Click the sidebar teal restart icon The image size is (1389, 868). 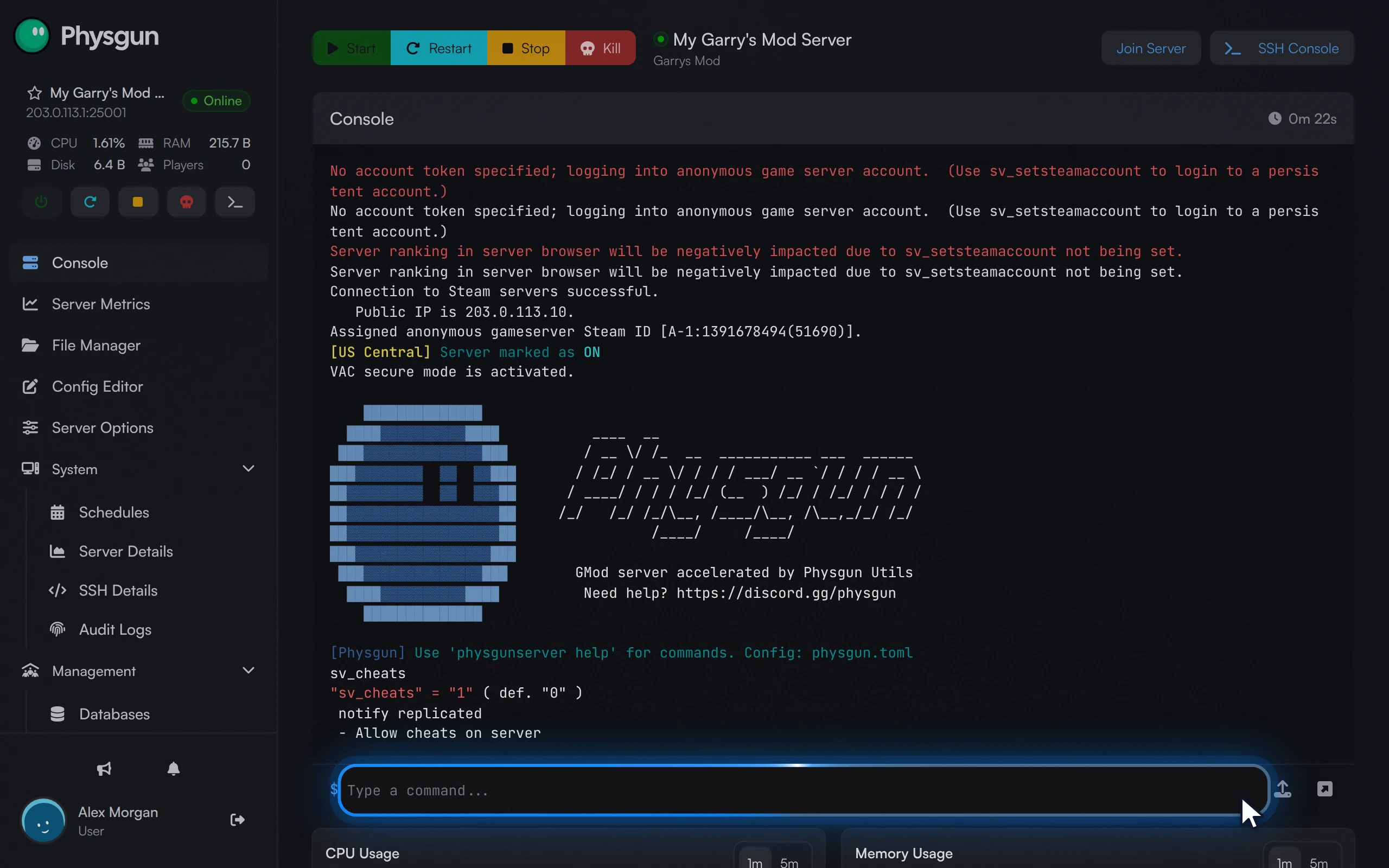coord(90,202)
